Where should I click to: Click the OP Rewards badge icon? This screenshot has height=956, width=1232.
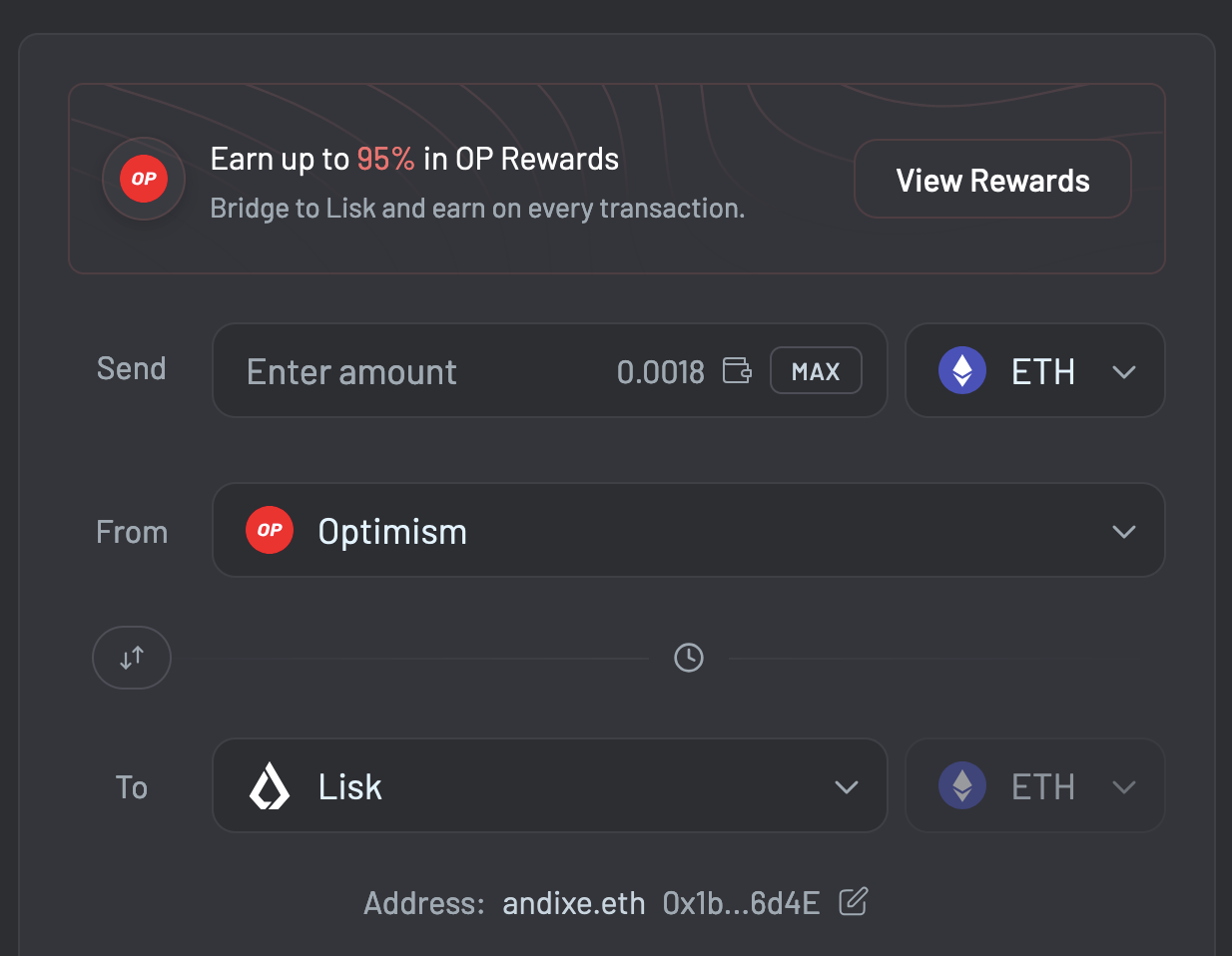click(144, 179)
